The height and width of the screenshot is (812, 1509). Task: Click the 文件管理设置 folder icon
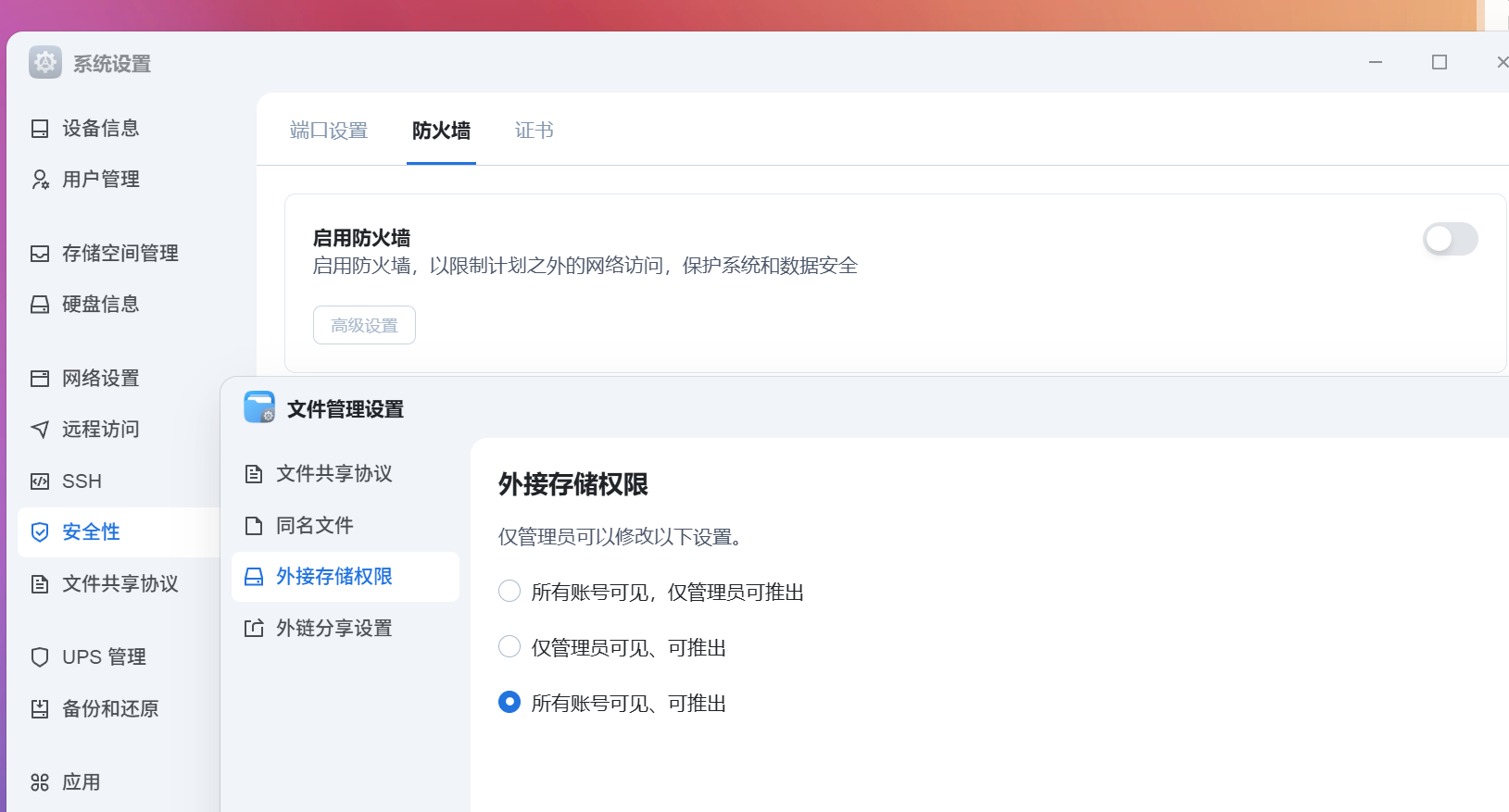pyautogui.click(x=259, y=407)
